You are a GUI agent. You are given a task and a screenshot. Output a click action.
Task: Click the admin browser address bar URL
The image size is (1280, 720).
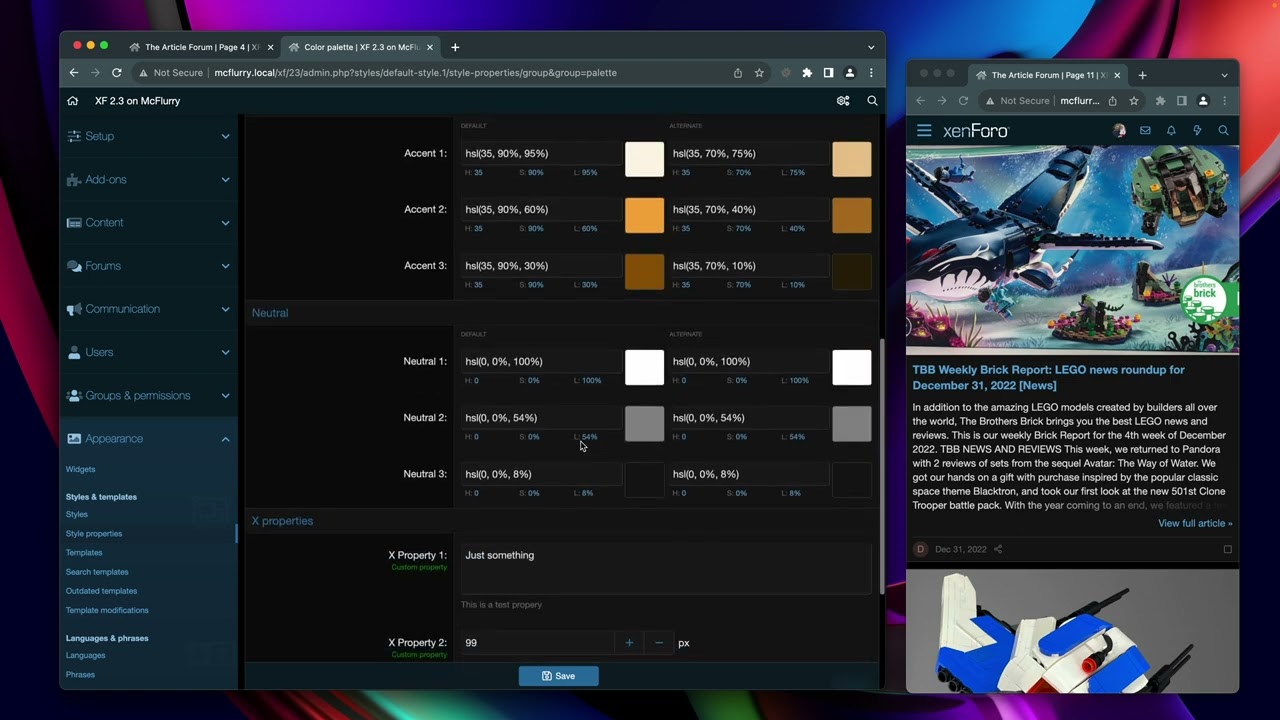tap(415, 73)
